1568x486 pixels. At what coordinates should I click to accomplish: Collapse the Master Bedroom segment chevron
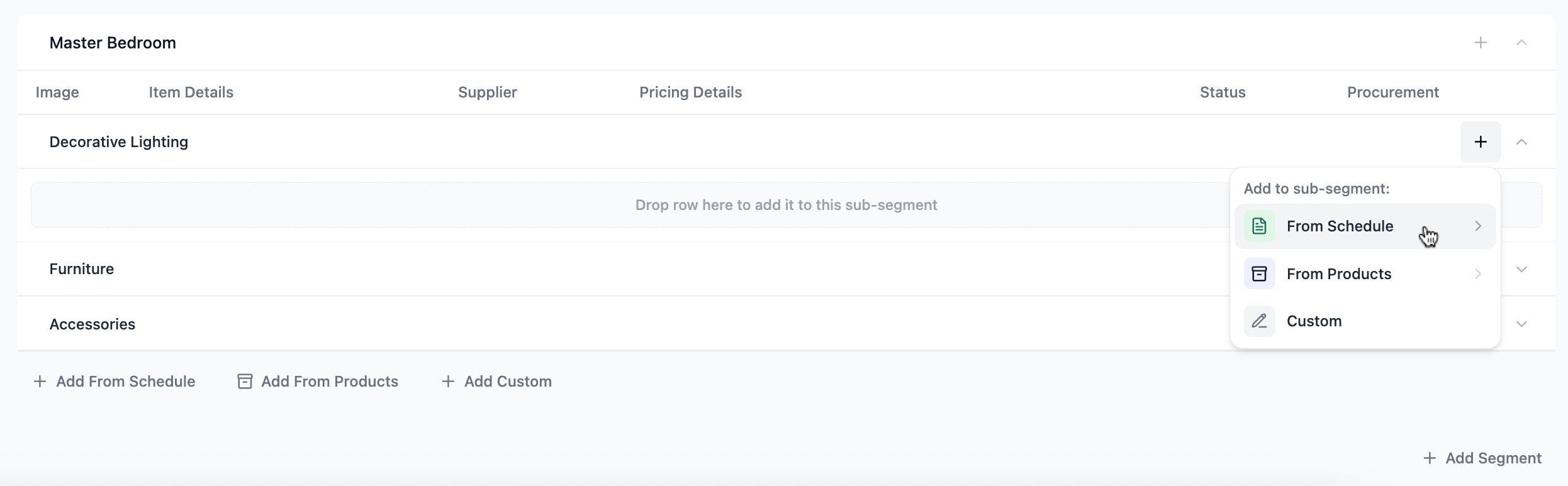pyautogui.click(x=1521, y=43)
